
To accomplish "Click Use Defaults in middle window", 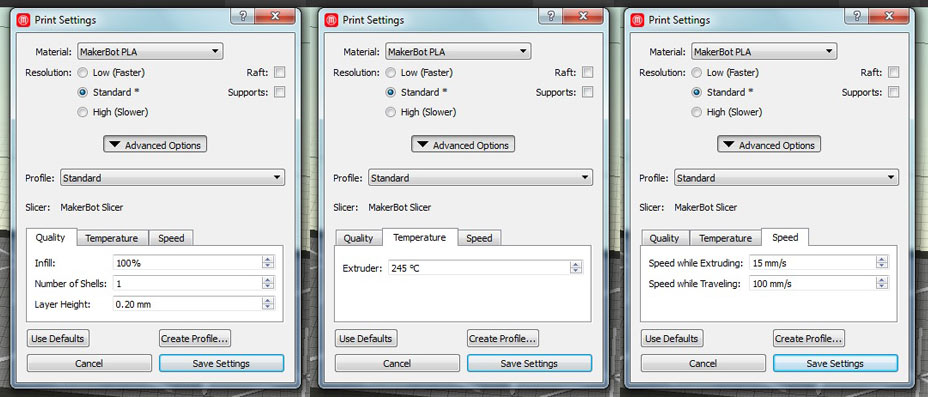I will pos(366,338).
